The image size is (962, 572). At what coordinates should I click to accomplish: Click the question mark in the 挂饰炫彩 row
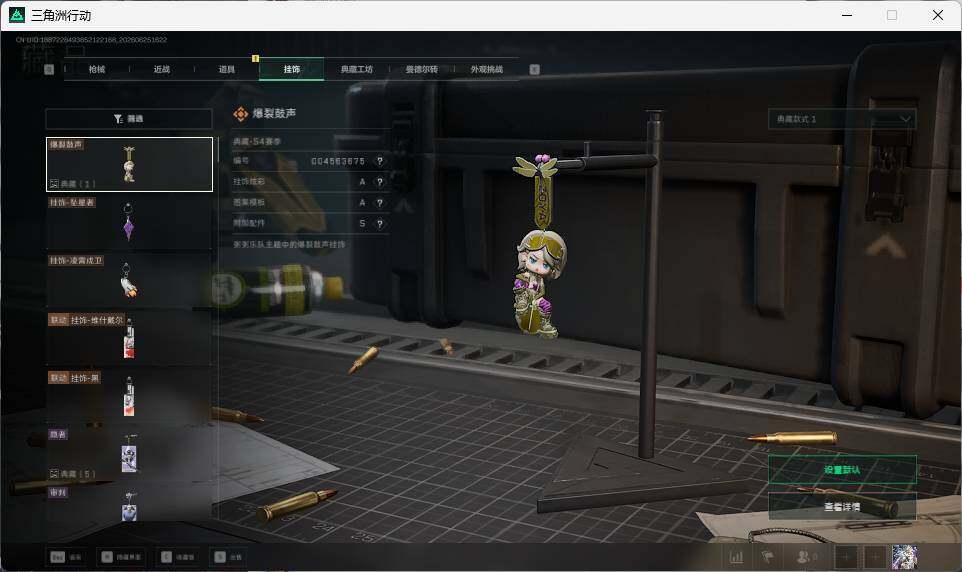[380, 182]
